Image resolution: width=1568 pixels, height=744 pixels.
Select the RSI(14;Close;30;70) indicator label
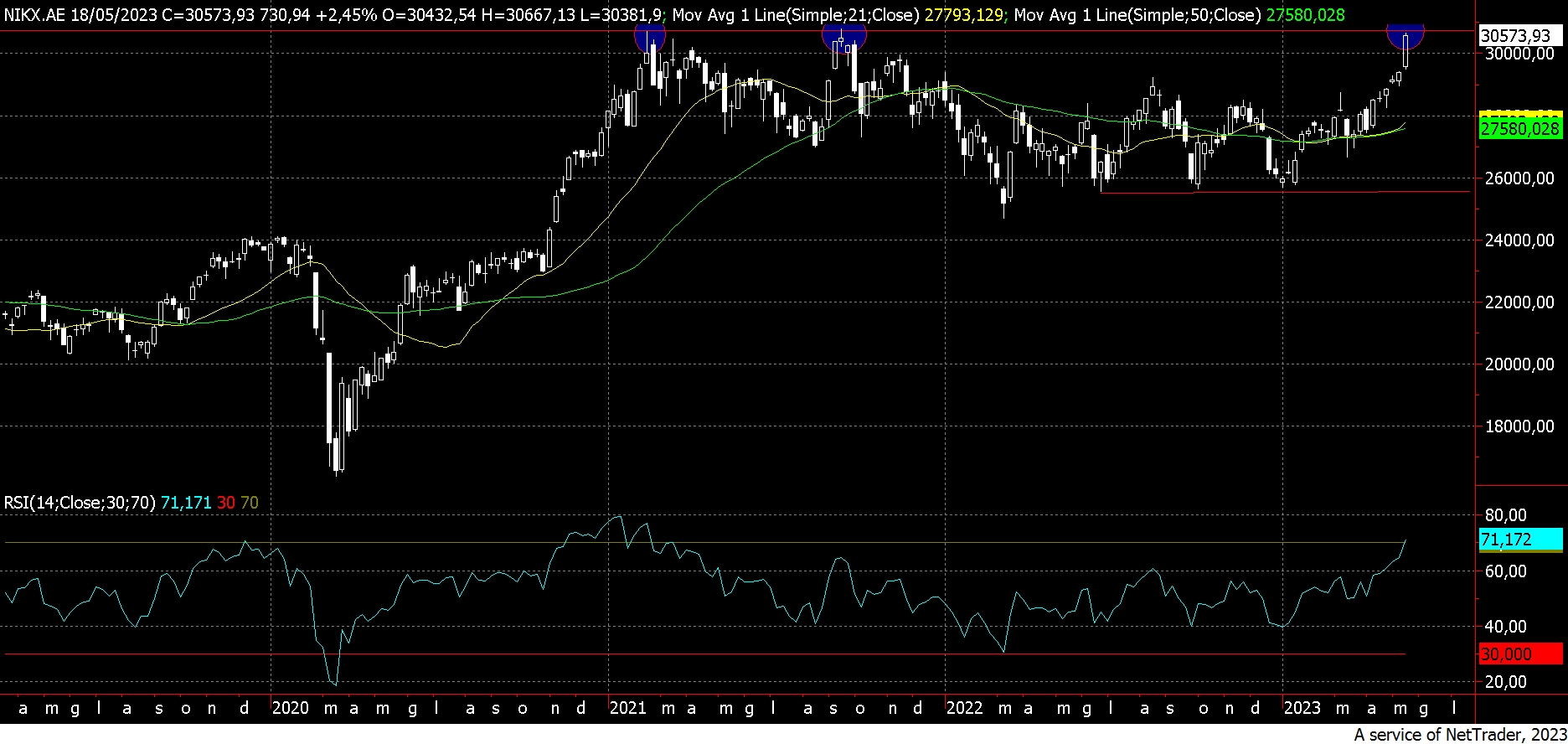point(80,503)
